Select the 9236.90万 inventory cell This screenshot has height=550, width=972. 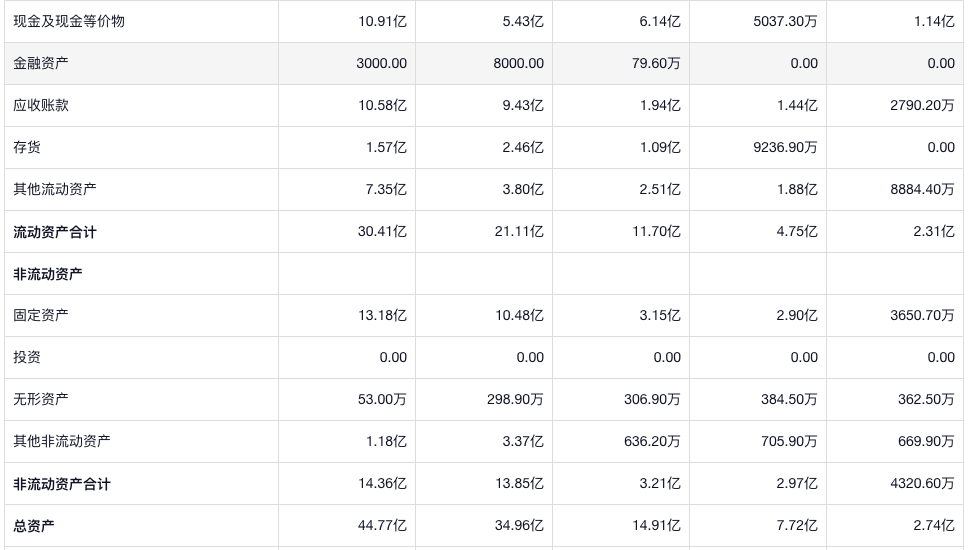click(x=785, y=147)
